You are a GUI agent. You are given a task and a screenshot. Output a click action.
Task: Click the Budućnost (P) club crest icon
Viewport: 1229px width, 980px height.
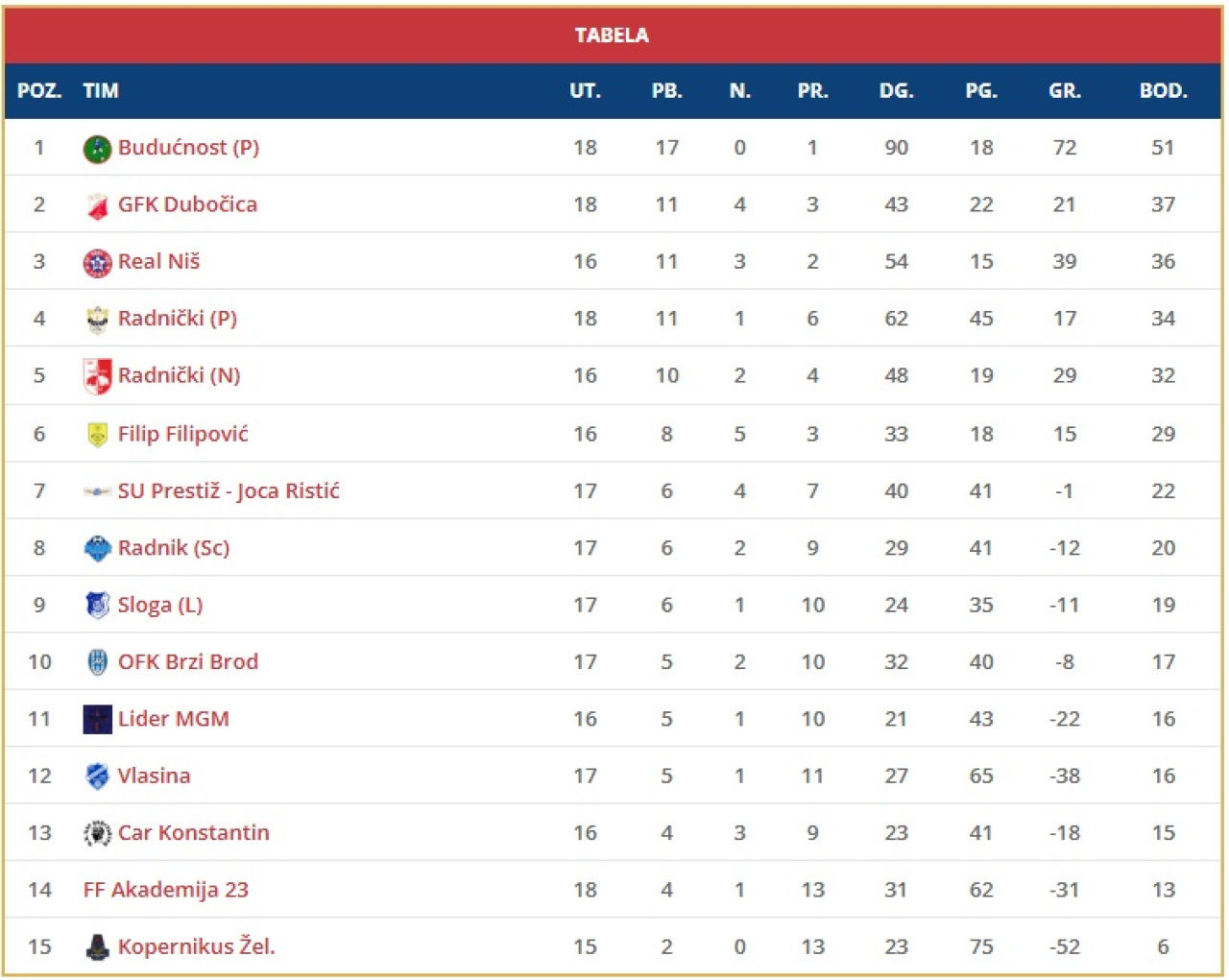(x=97, y=149)
